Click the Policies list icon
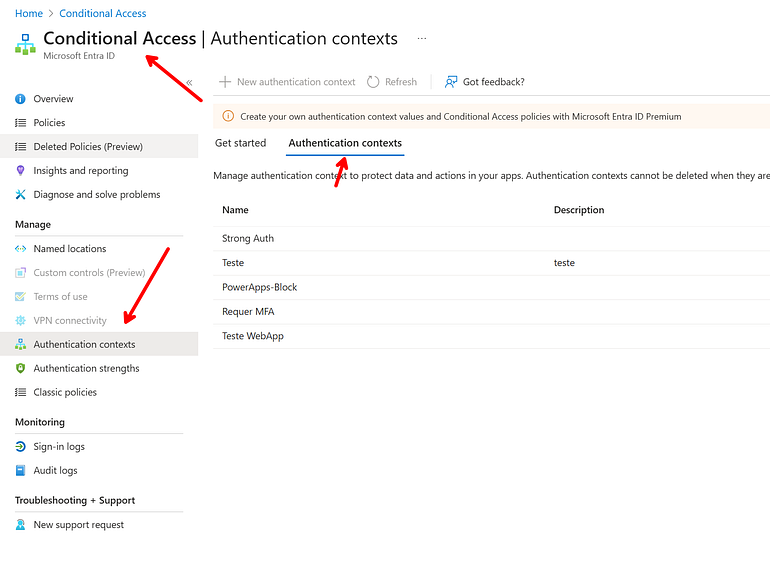Viewport: 770px width, 567px height. pyautogui.click(x=20, y=123)
